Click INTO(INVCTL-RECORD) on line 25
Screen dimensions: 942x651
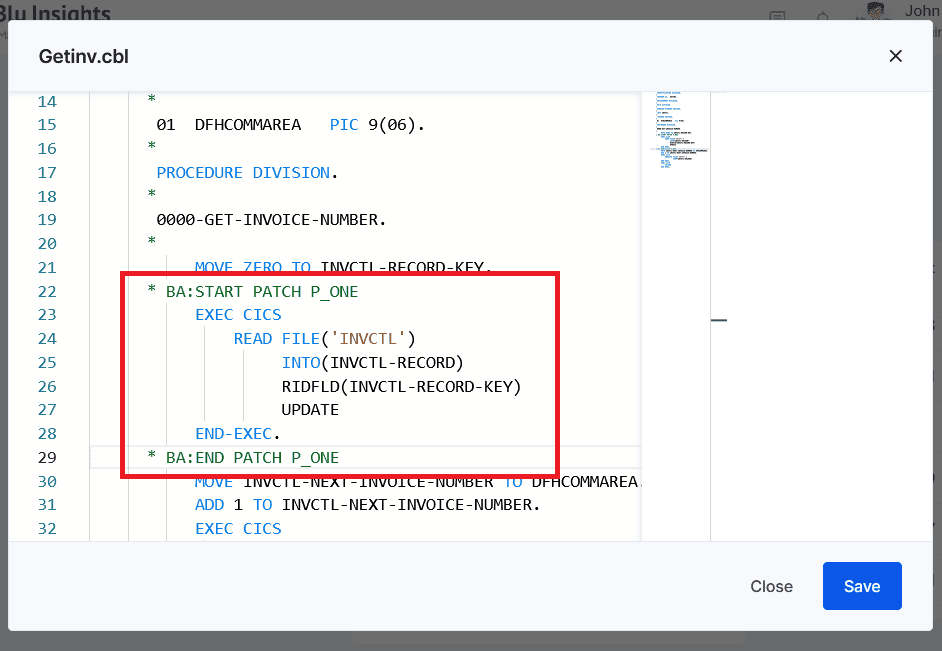pyautogui.click(x=372, y=363)
